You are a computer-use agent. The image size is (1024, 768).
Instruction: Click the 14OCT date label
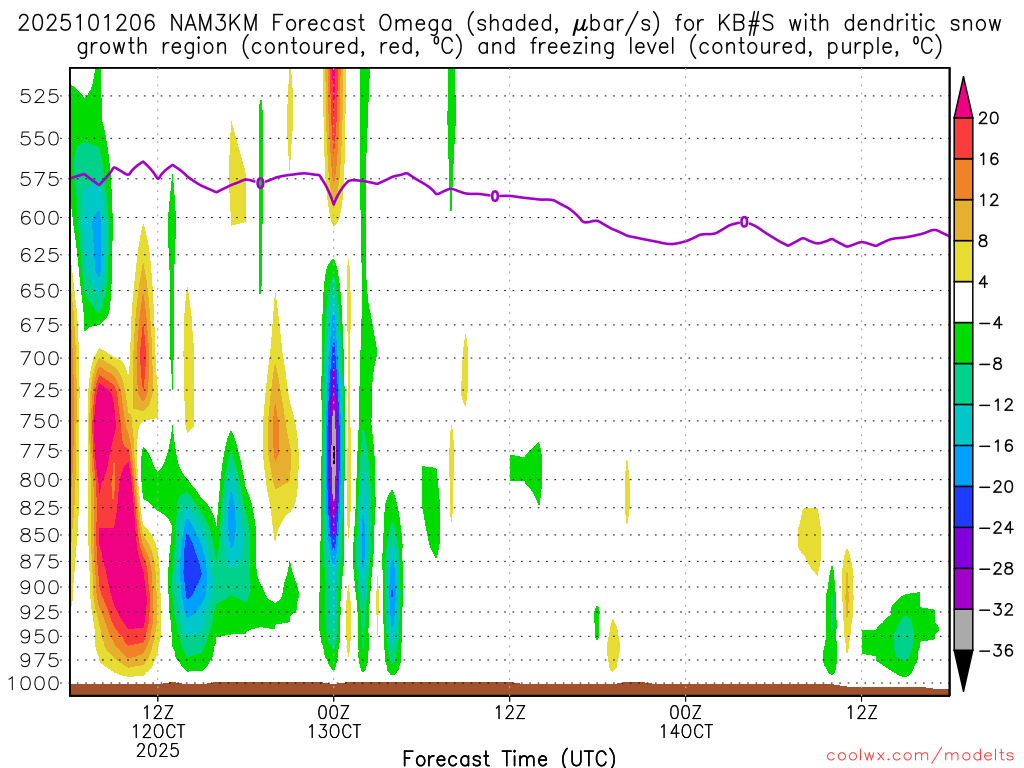686,731
